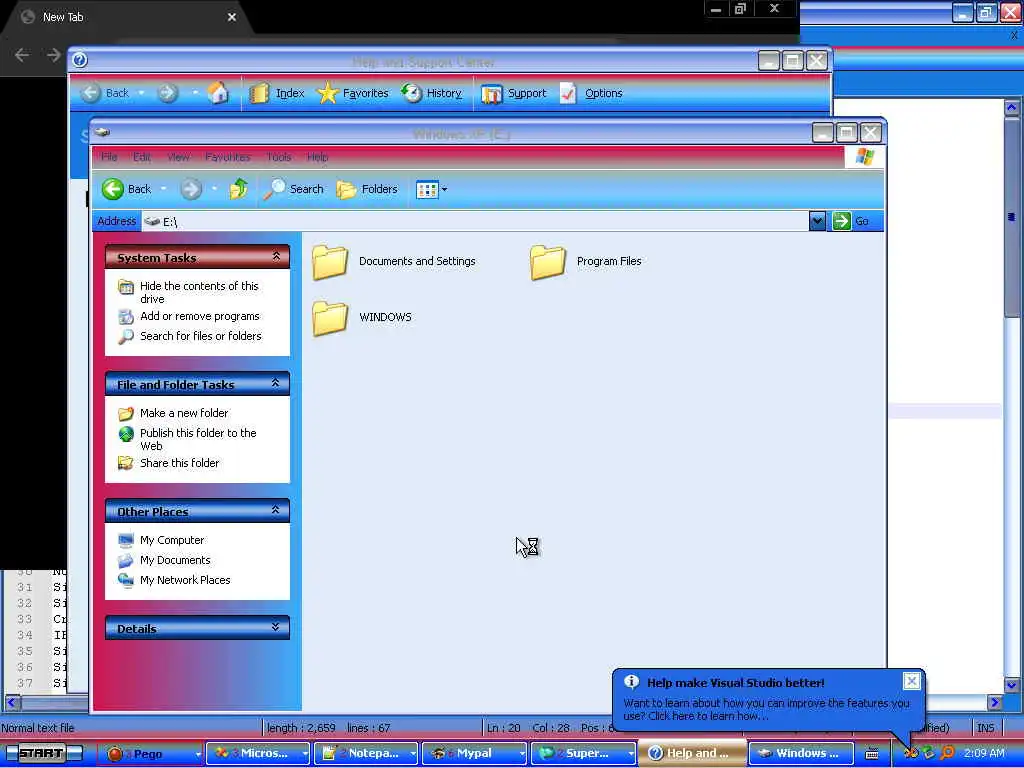Open the Tools menu in Explorer
The height and width of the screenshot is (768, 1024).
[x=279, y=157]
